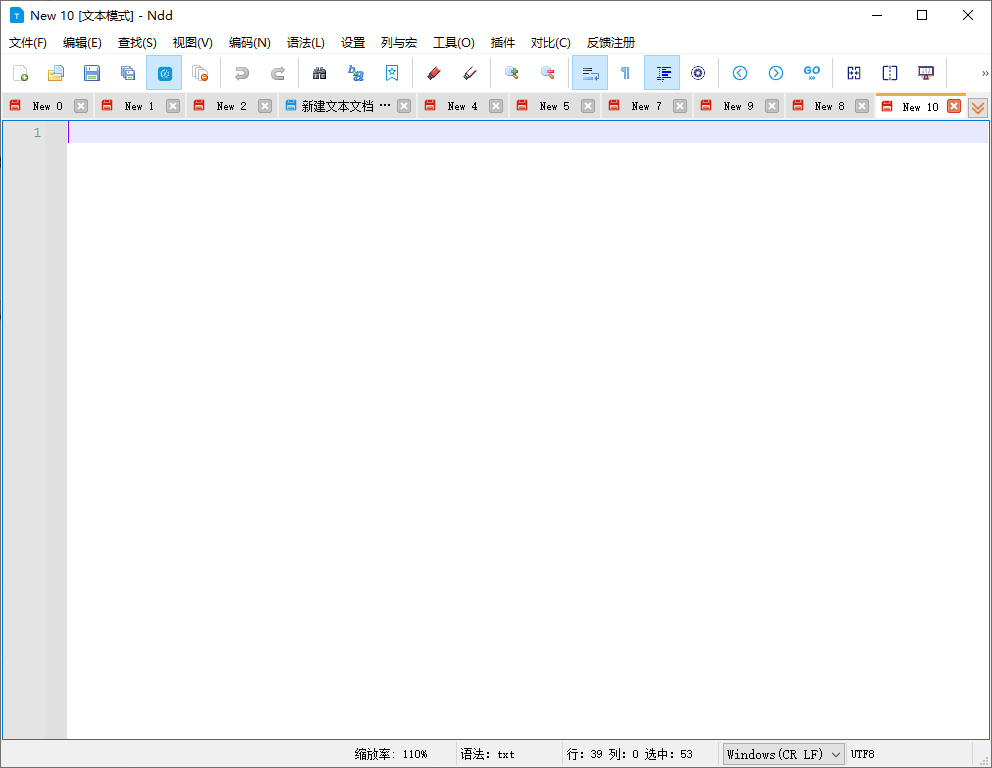
Task: Toggle show-all-characters pilcrow icon
Action: pos(625,73)
